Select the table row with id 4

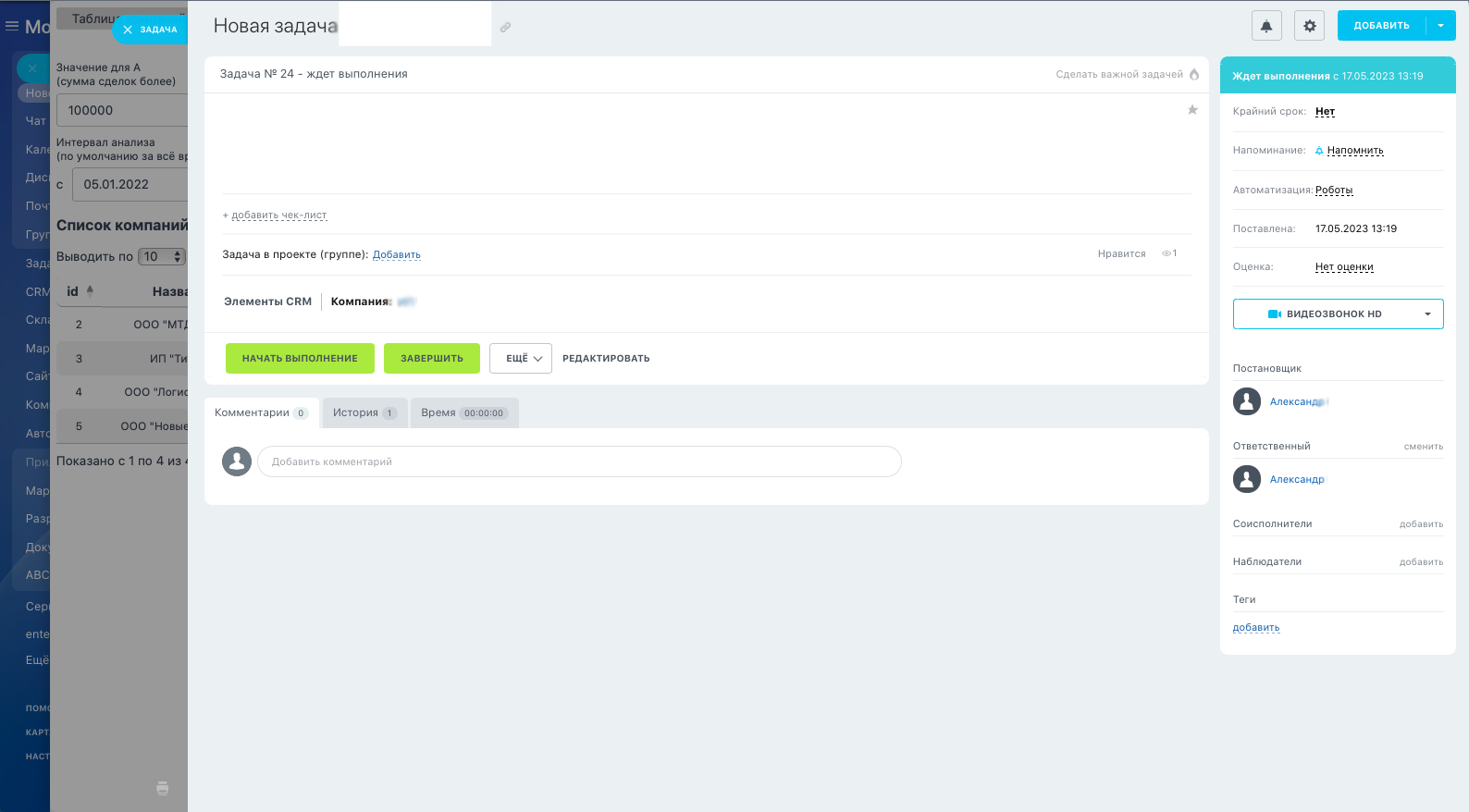(x=122, y=392)
